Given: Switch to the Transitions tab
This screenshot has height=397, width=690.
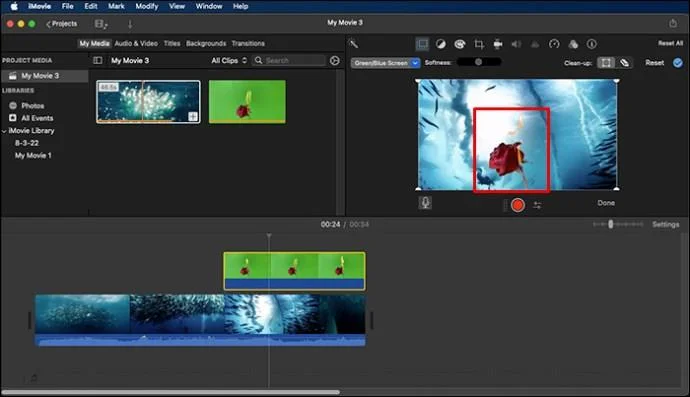Looking at the screenshot, I should [x=248, y=43].
